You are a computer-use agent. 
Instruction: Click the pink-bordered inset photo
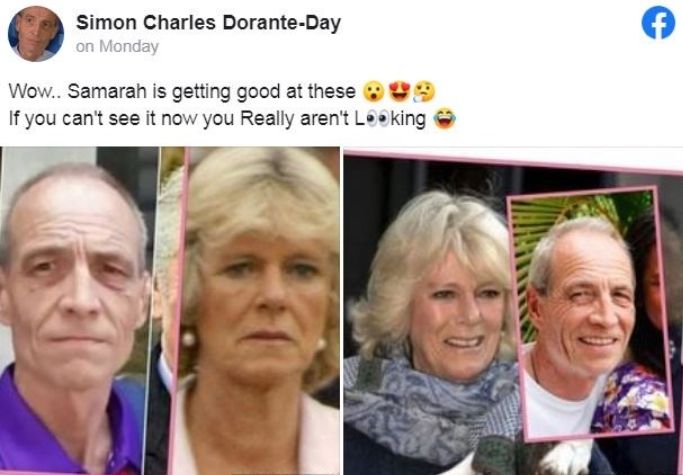(590, 314)
